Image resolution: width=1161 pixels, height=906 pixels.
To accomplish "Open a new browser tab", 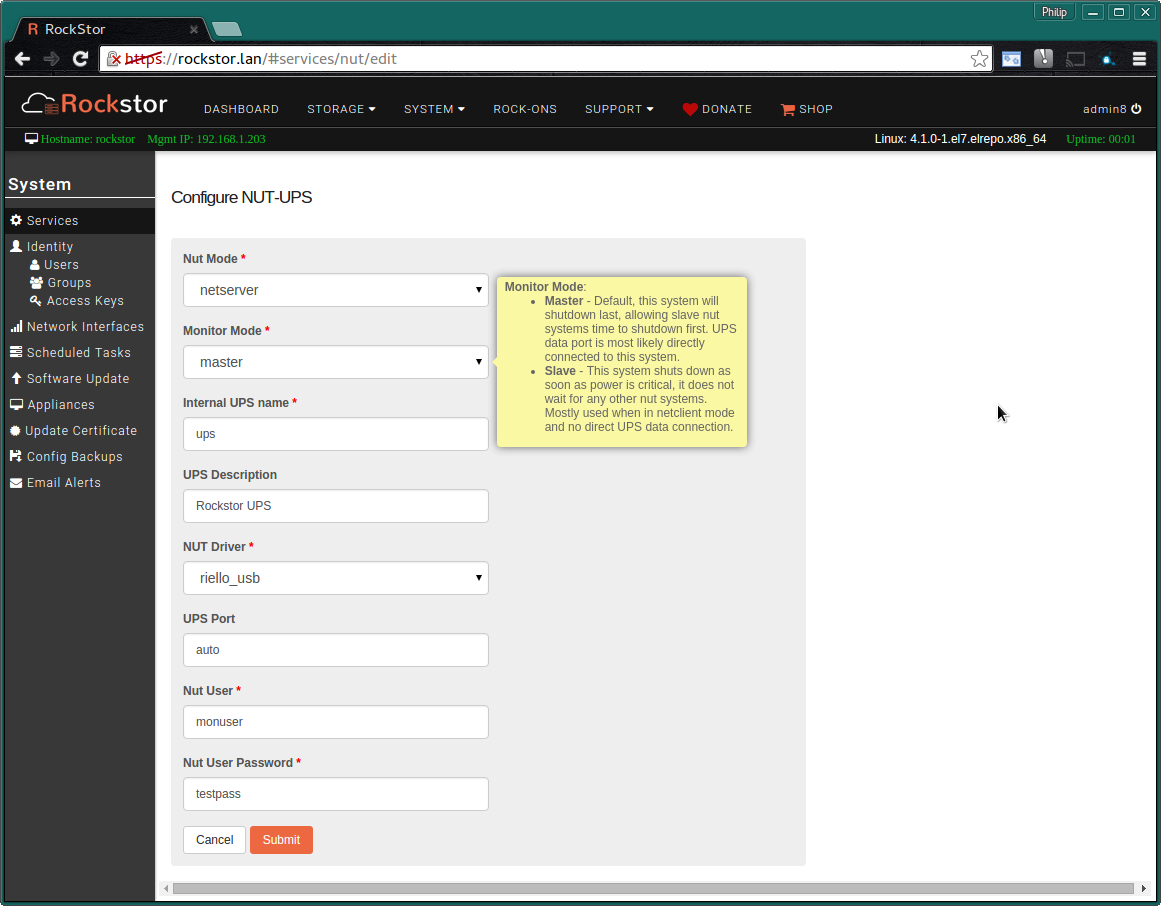I will click(x=227, y=30).
